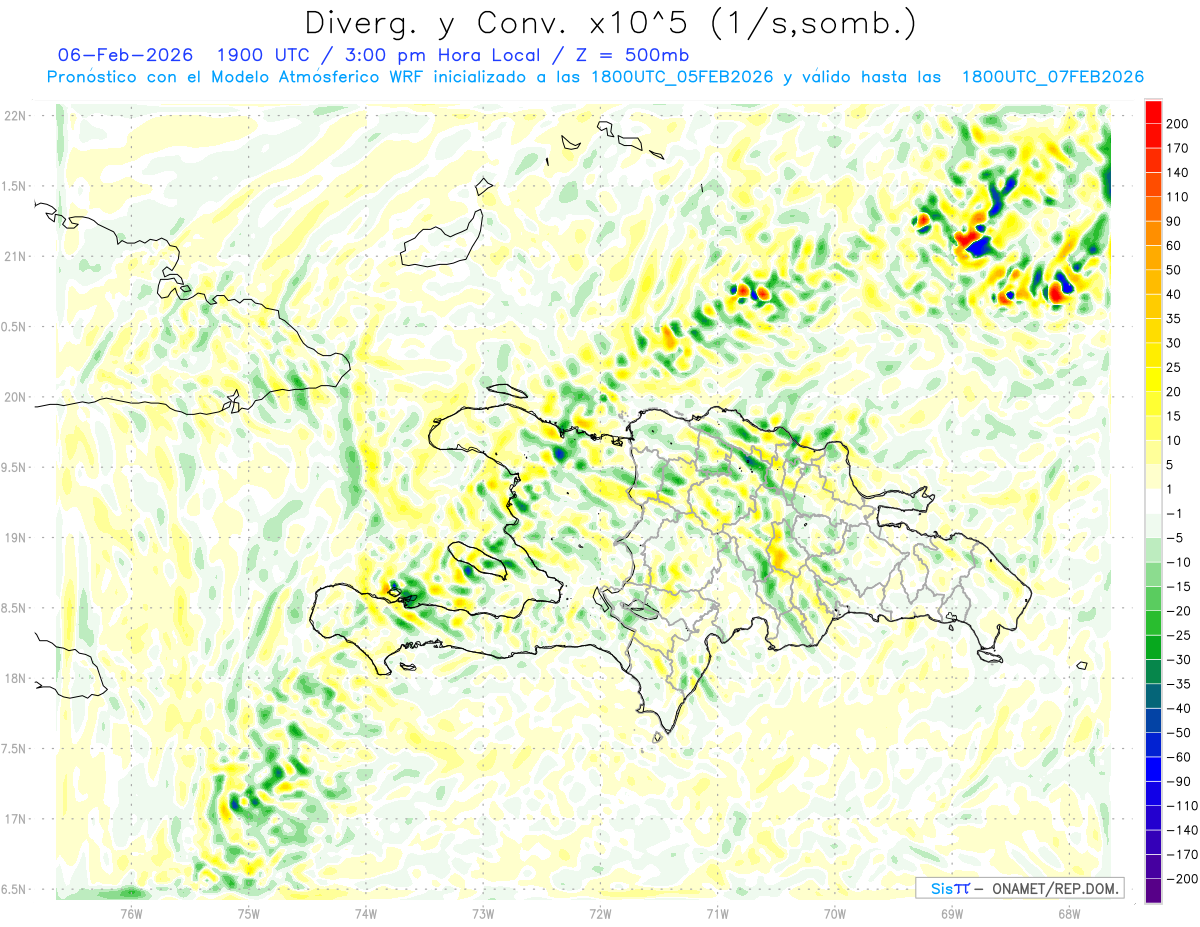Screen dimensions: 1200x927
Task: Click the positive '50' color scale value
Action: pyautogui.click(x=1174, y=270)
